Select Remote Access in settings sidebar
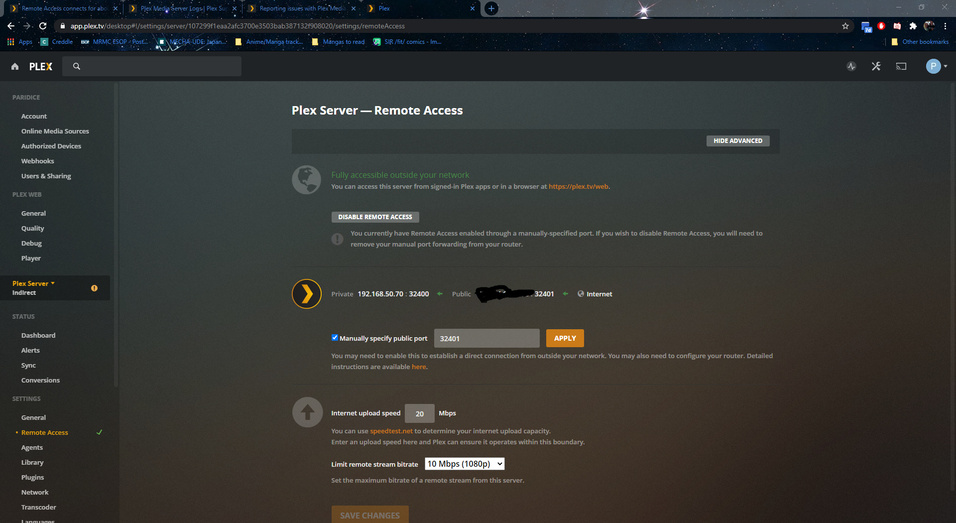956x523 pixels. [45, 432]
